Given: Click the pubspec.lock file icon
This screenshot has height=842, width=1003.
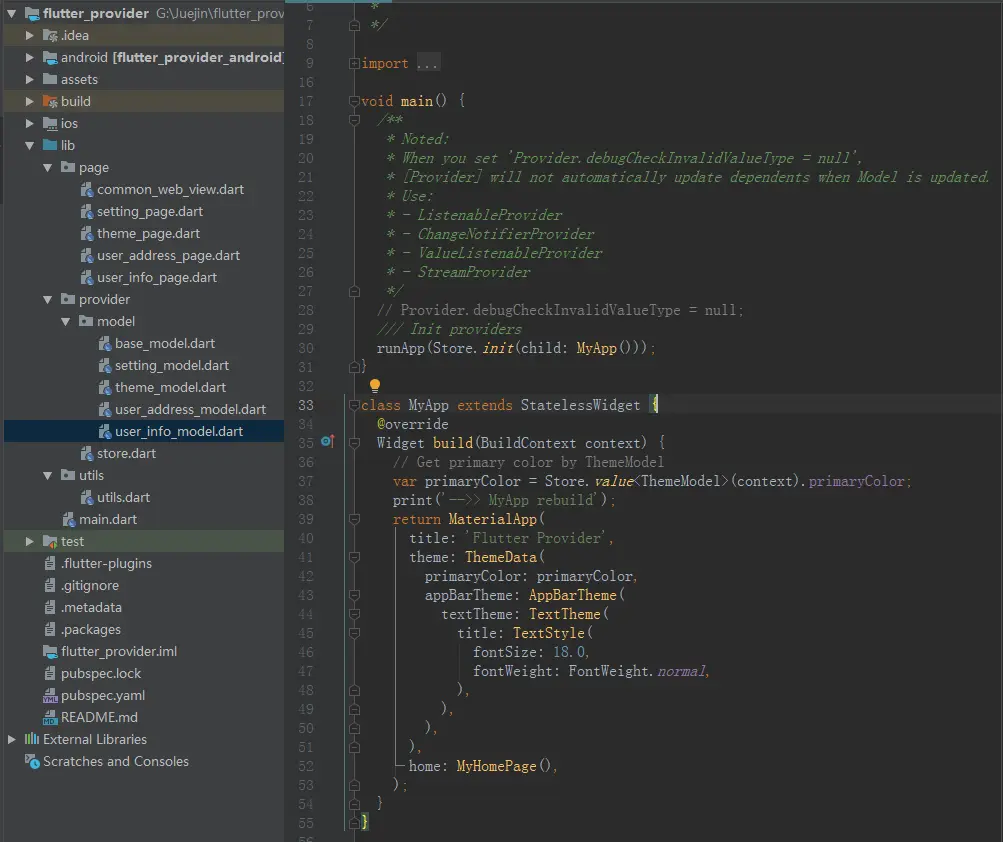Looking at the screenshot, I should [x=50, y=673].
